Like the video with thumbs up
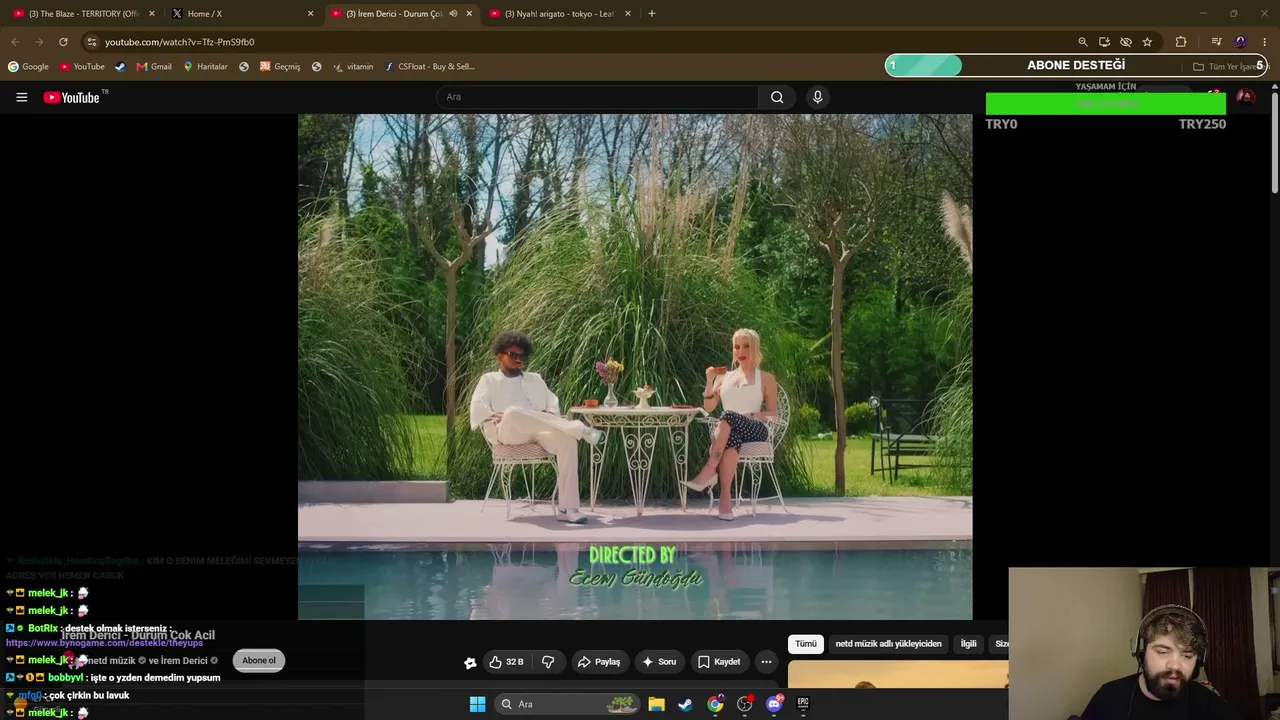 pos(507,662)
